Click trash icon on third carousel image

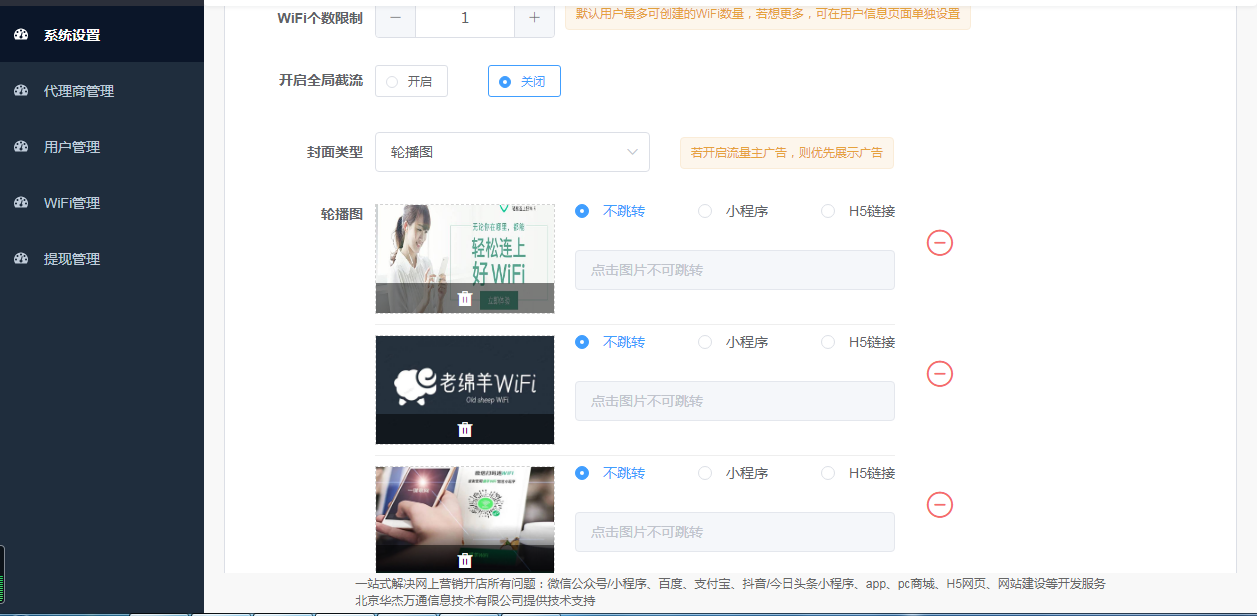pyautogui.click(x=465, y=560)
